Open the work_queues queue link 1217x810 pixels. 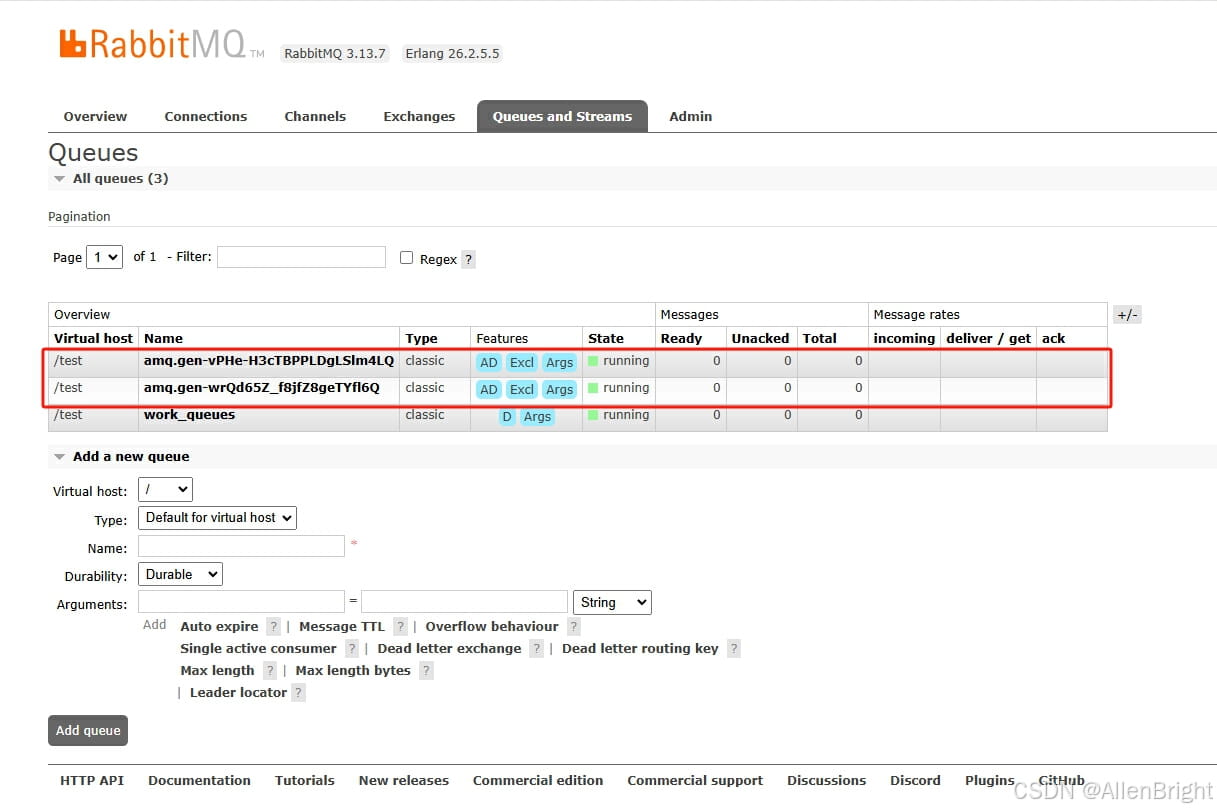189,415
